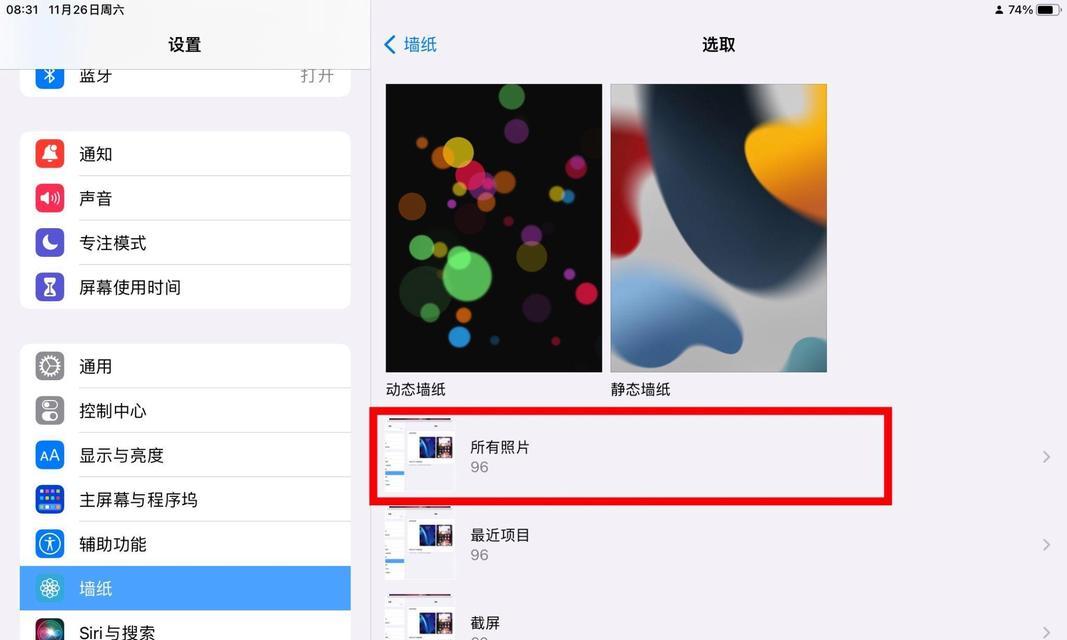Click the General gear icon
Viewport: 1067px width, 640px height.
[50, 366]
